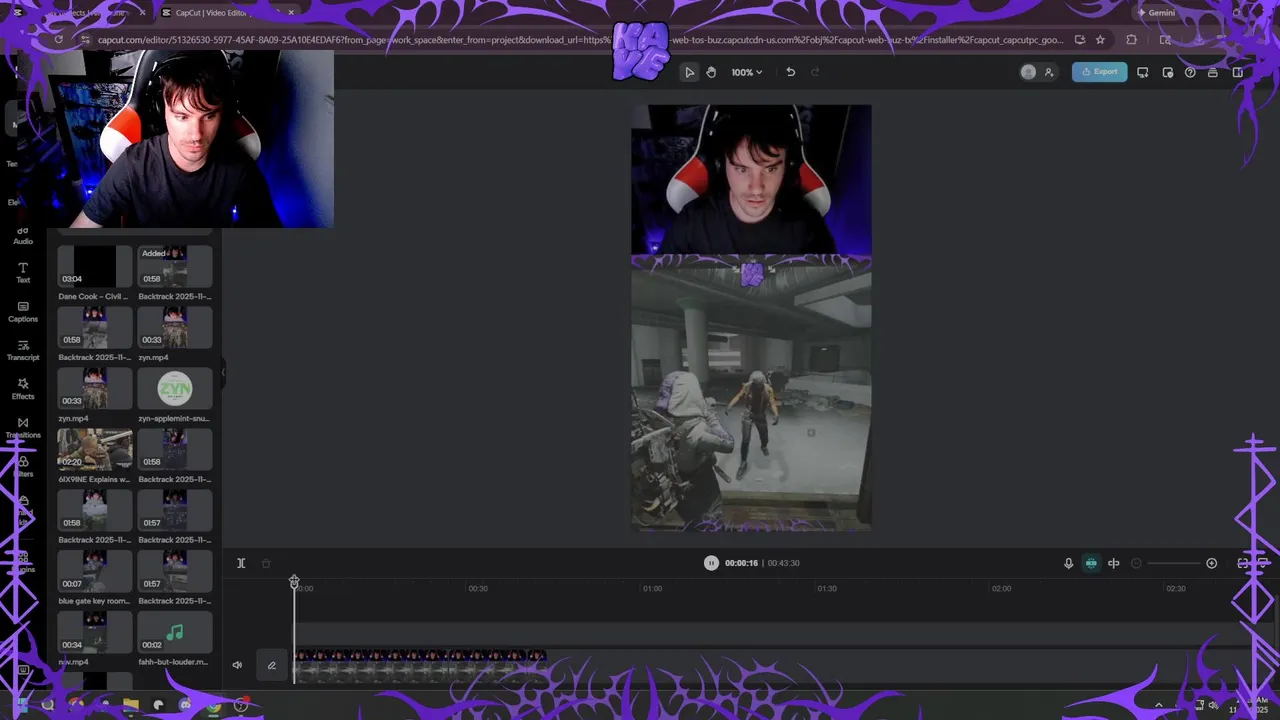The width and height of the screenshot is (1280, 720).
Task: Select the 6IX9INE Explains 02:20 thumbnail
Action: tap(95, 450)
